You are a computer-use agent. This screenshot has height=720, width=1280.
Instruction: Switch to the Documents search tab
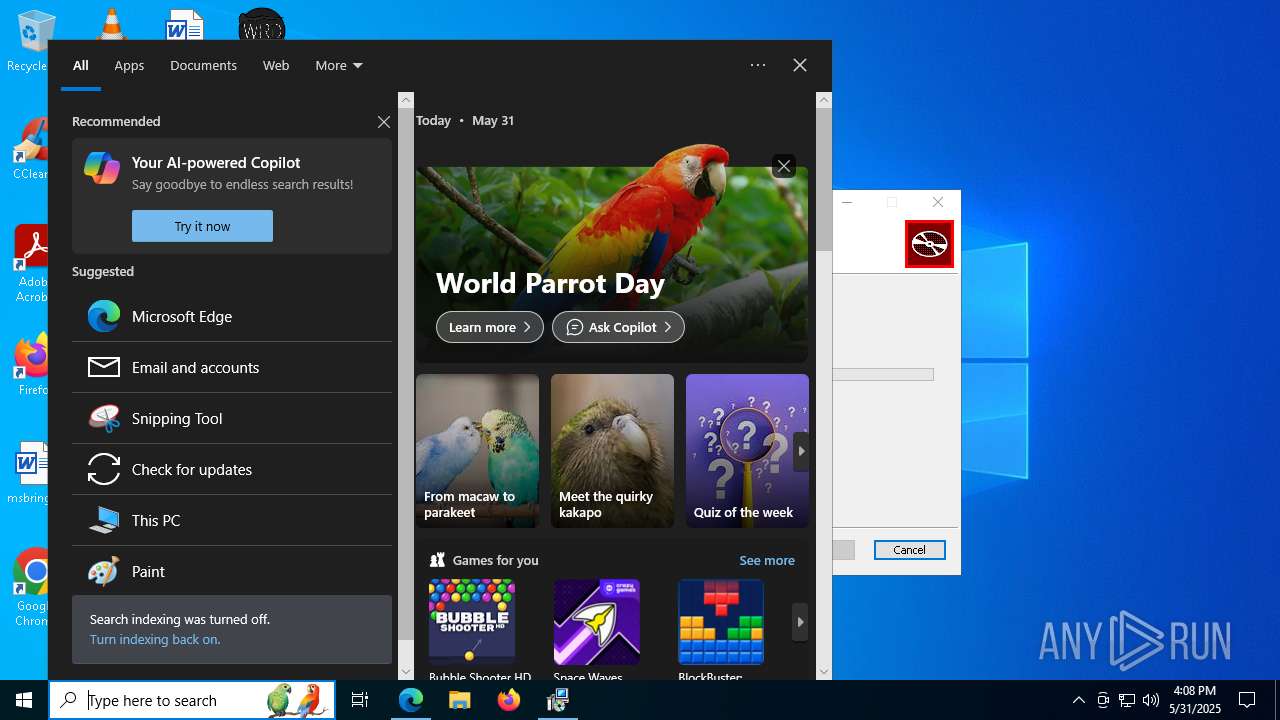(x=203, y=65)
